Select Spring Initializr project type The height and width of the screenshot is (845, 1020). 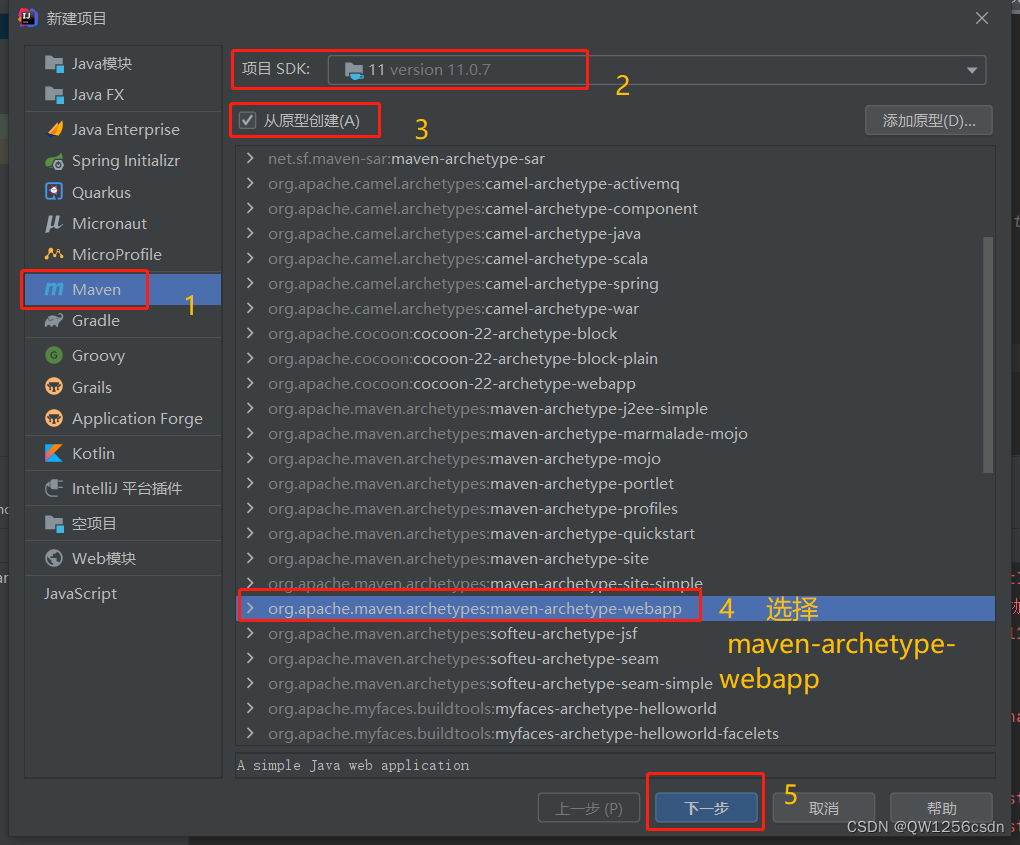click(x=123, y=161)
